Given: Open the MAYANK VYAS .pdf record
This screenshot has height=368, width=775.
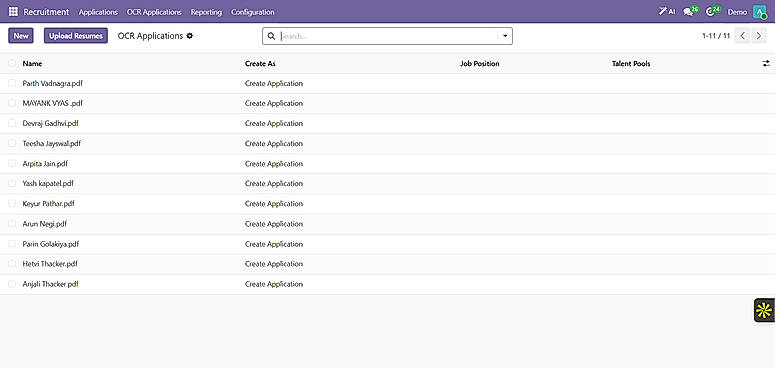Looking at the screenshot, I should 52,103.
